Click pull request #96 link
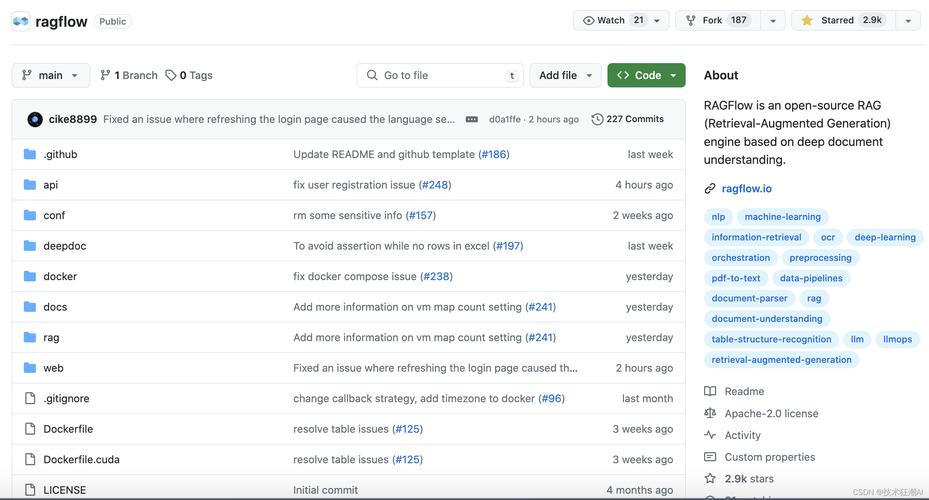Viewport: 929px width, 500px height. [x=552, y=398]
